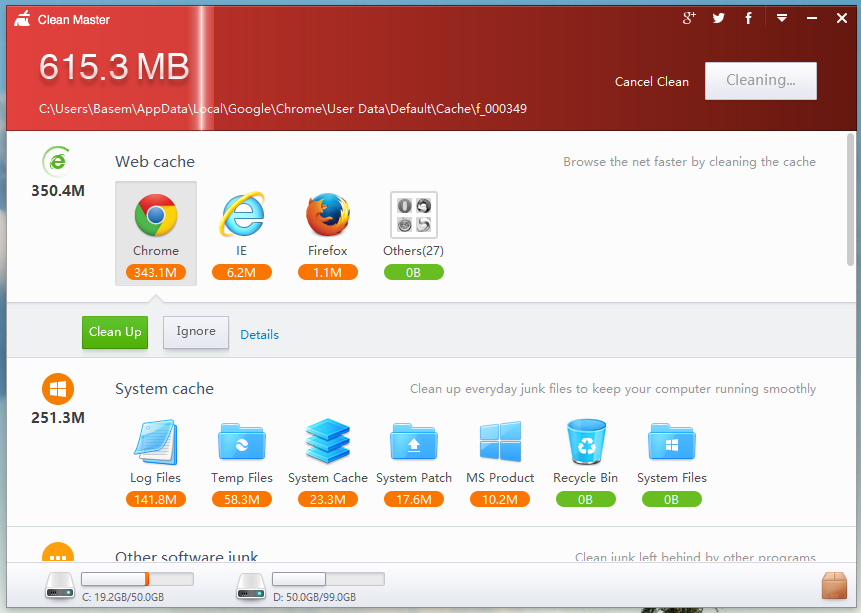Image resolution: width=861 pixels, height=613 pixels.
Task: Select the Recycle Bin icon
Action: point(586,442)
